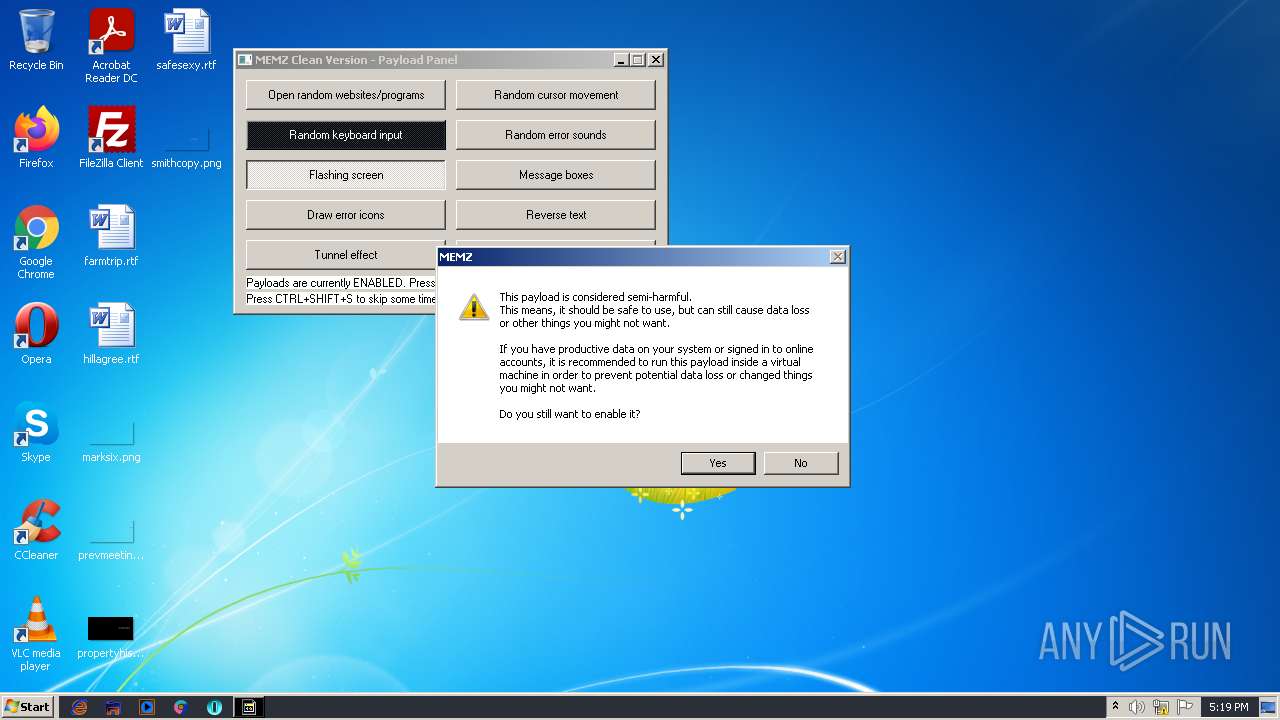The height and width of the screenshot is (720, 1280).
Task: Click the Start button
Action: 27,707
